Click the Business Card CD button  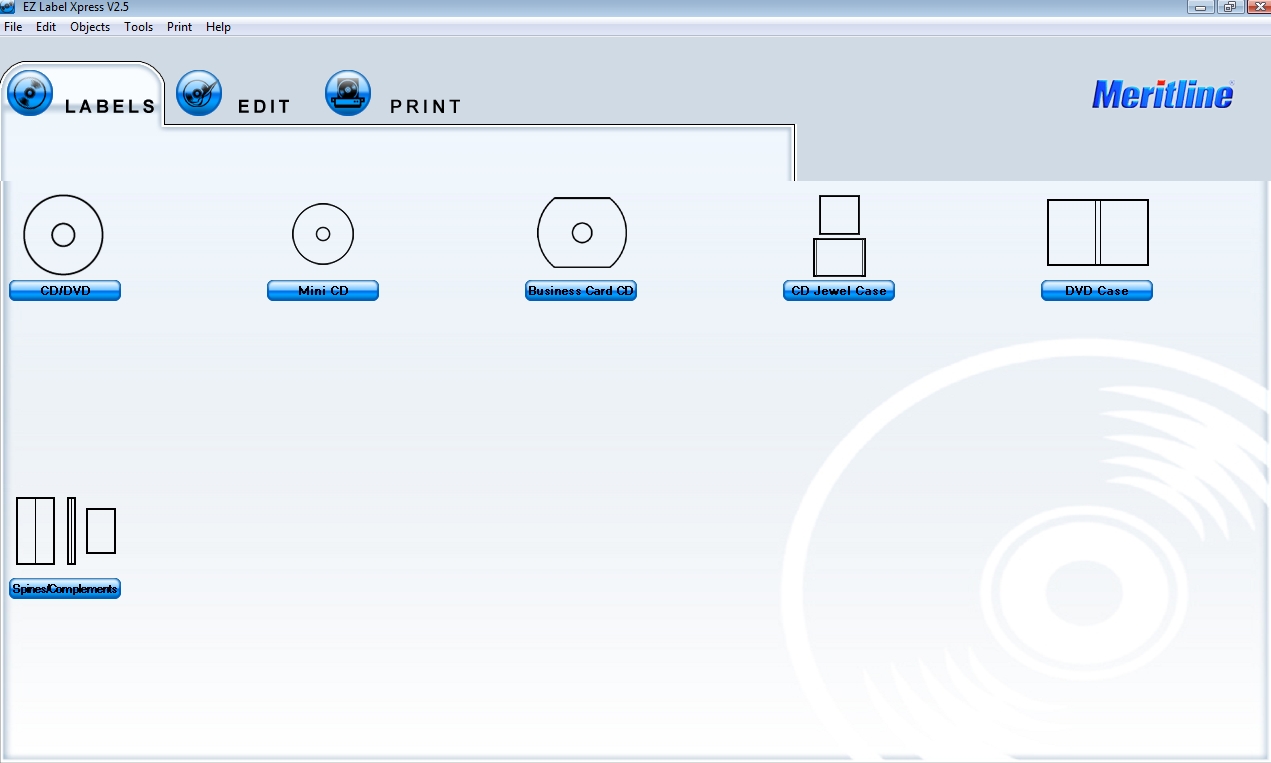click(x=581, y=290)
